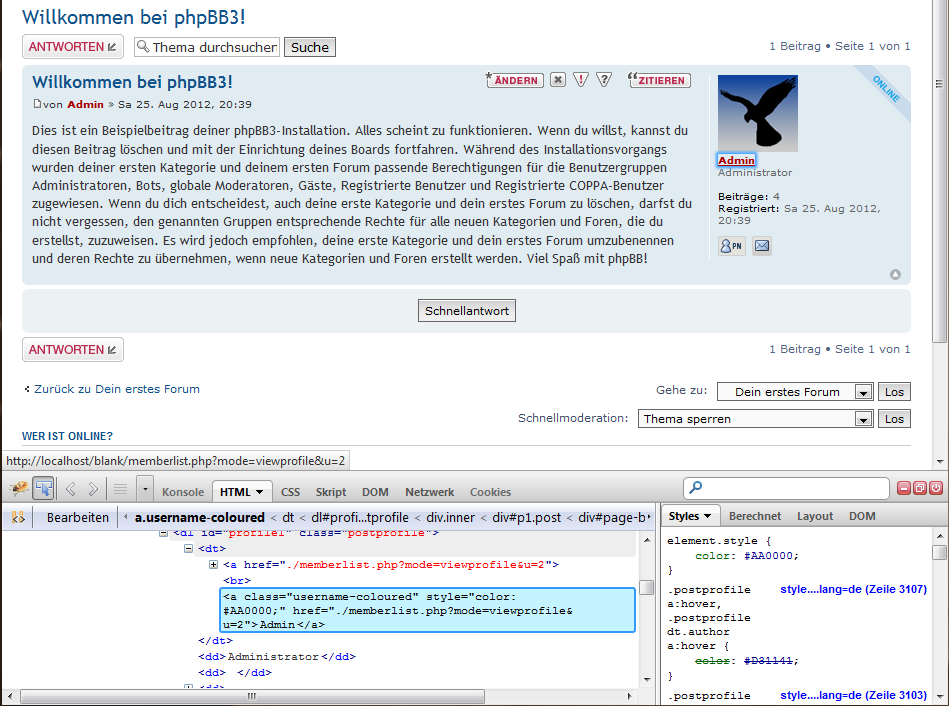Click the ANTWORTEN button below the post
The width and height of the screenshot is (949, 706).
[x=73, y=349]
